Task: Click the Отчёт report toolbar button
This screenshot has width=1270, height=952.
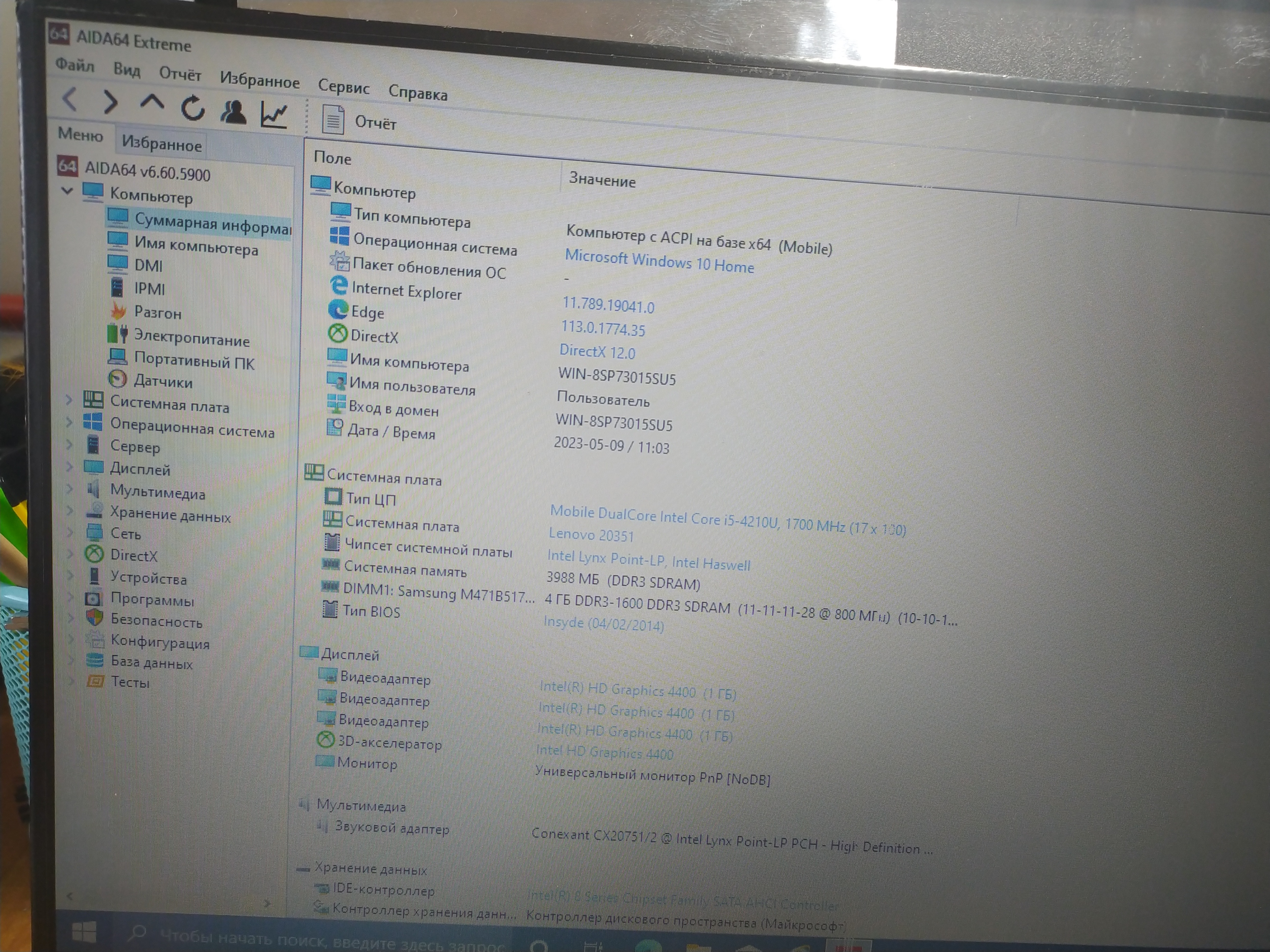Action: pyautogui.click(x=360, y=121)
